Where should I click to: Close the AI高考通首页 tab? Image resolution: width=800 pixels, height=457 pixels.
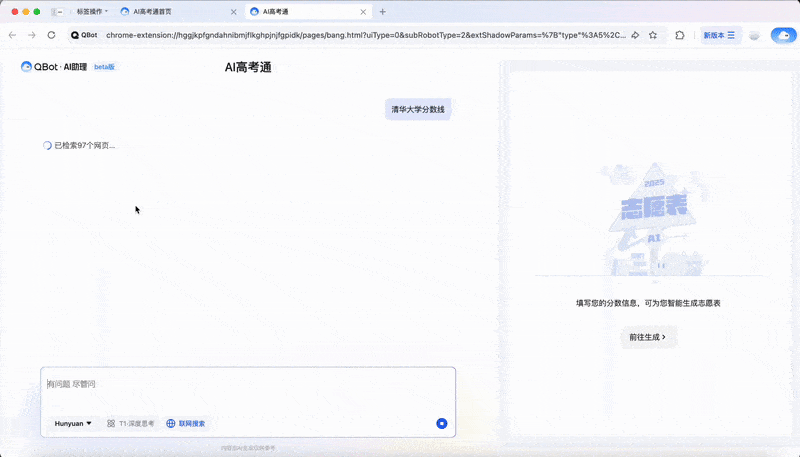point(234,12)
